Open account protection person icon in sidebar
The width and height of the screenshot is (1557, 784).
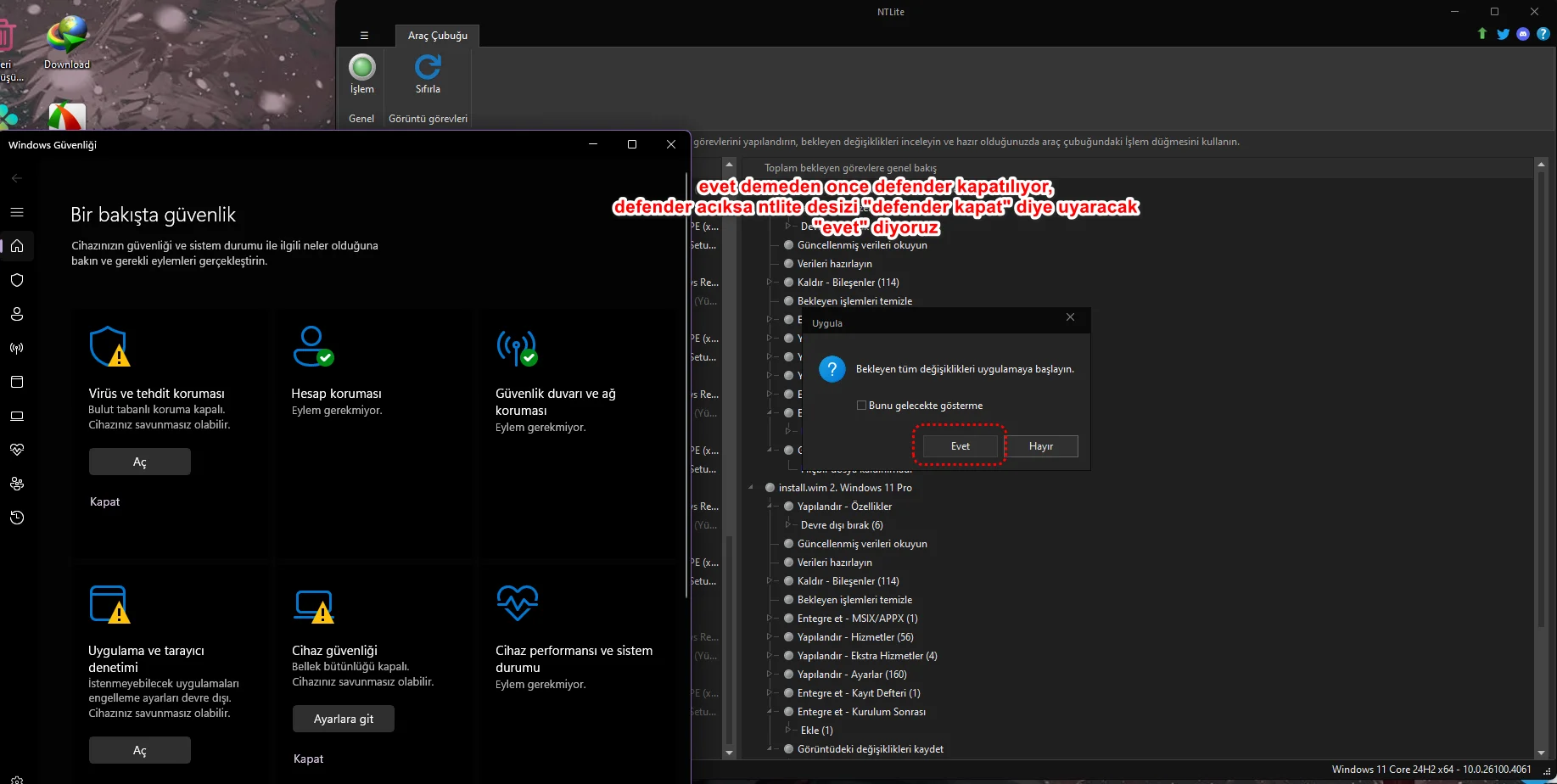(x=17, y=314)
